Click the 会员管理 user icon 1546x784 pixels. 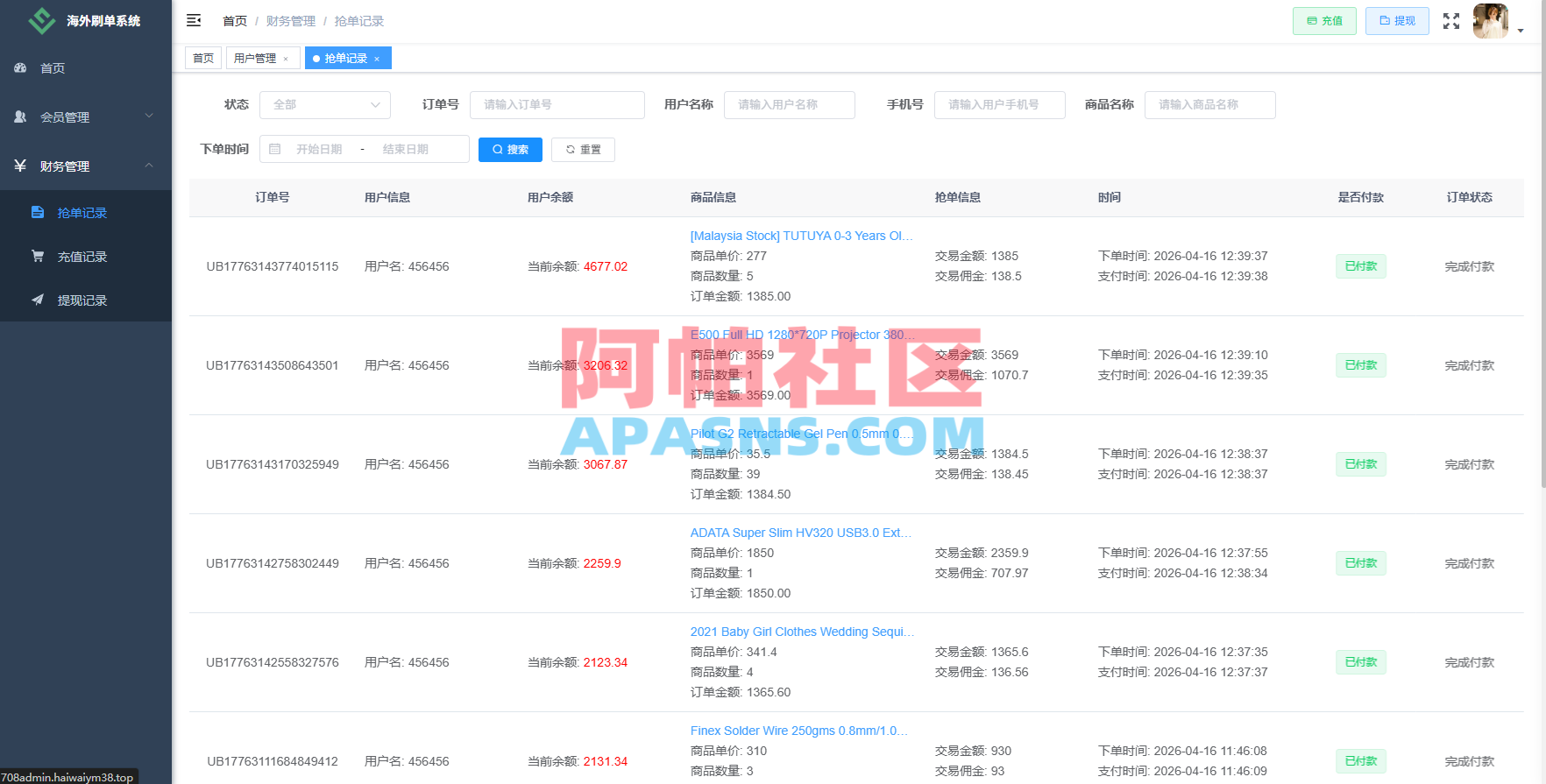[20, 117]
